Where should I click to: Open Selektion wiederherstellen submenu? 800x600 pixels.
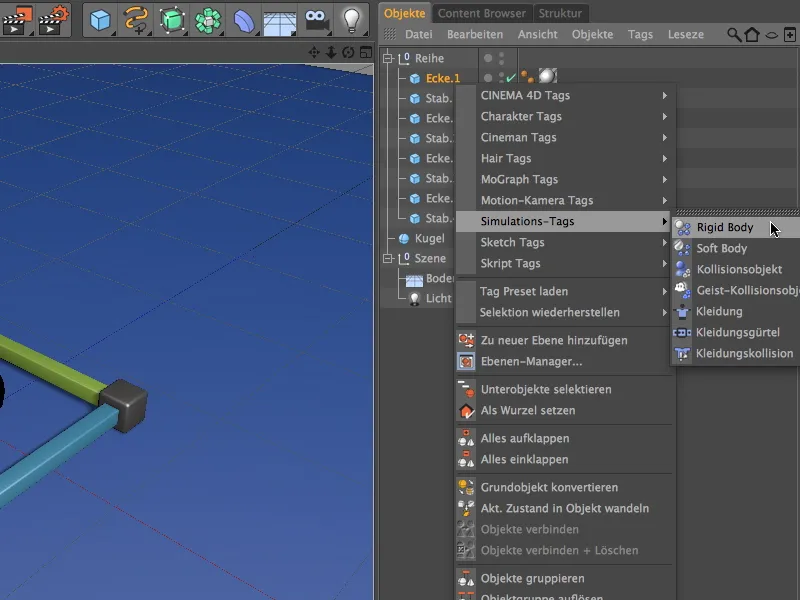566,312
